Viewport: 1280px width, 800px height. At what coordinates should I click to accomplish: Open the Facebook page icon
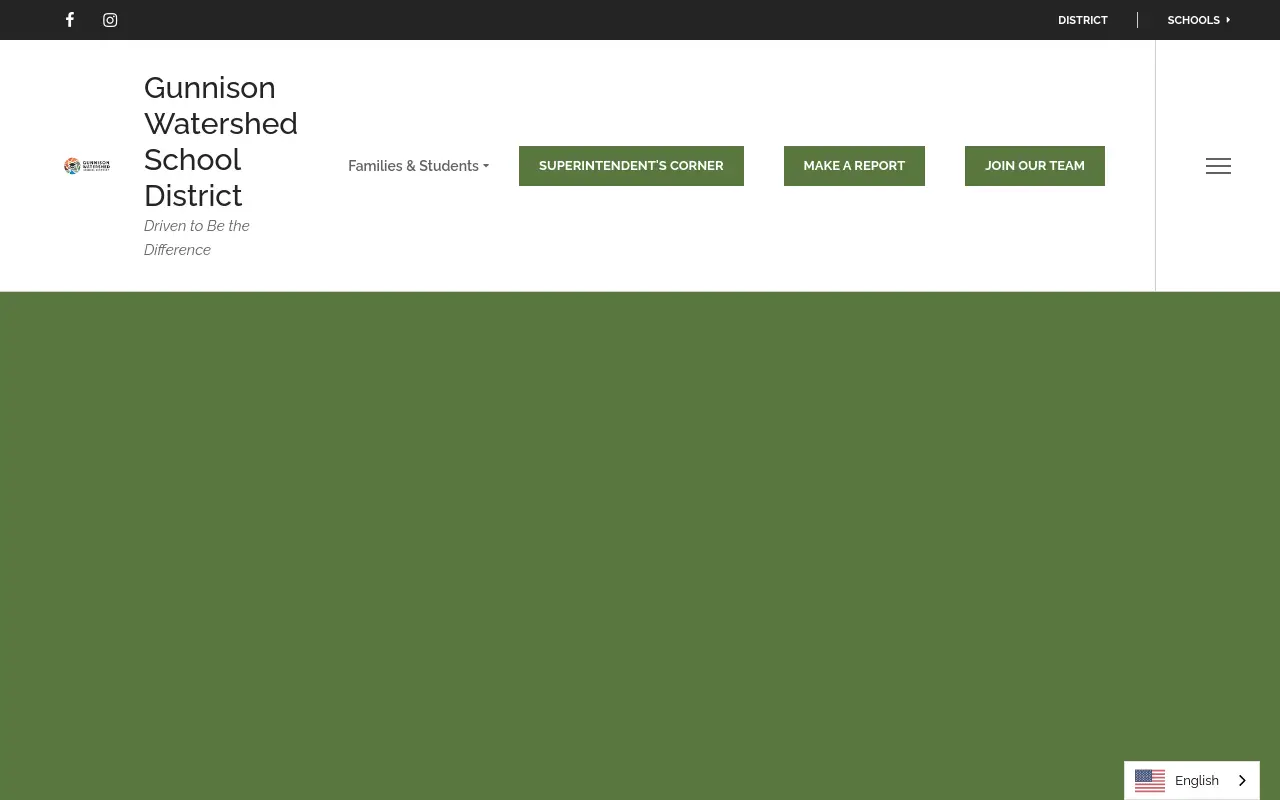click(x=70, y=20)
